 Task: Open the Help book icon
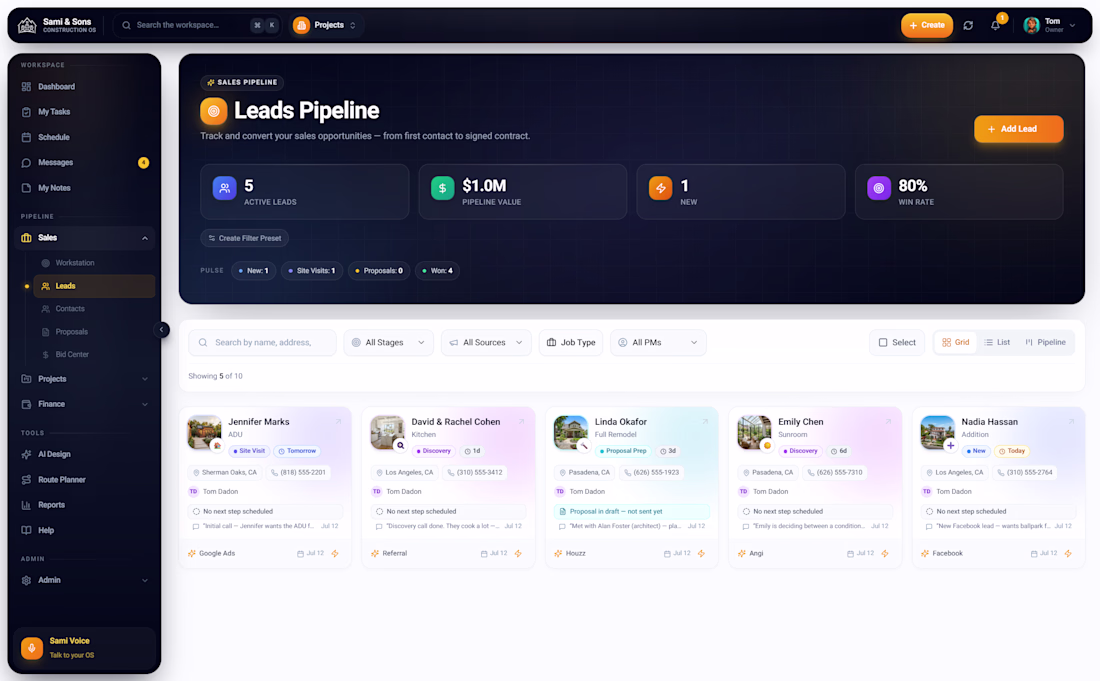[27, 530]
